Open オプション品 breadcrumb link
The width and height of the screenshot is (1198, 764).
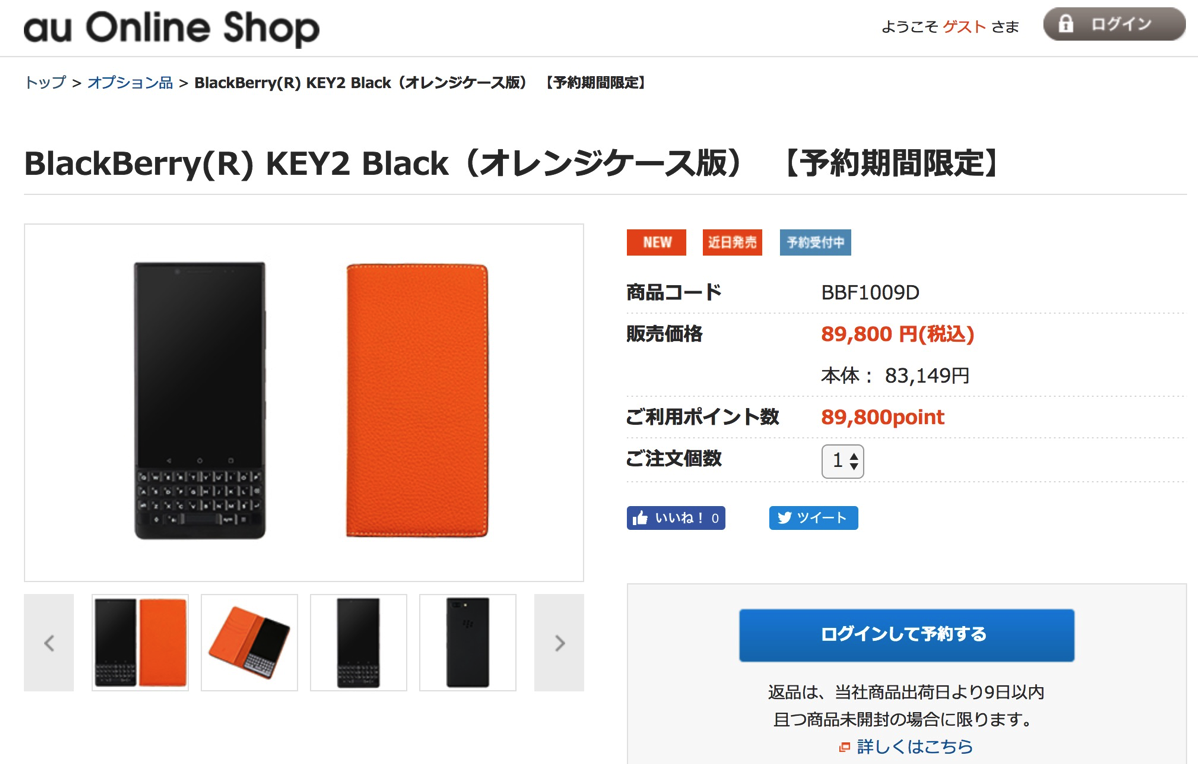pyautogui.click(x=130, y=83)
